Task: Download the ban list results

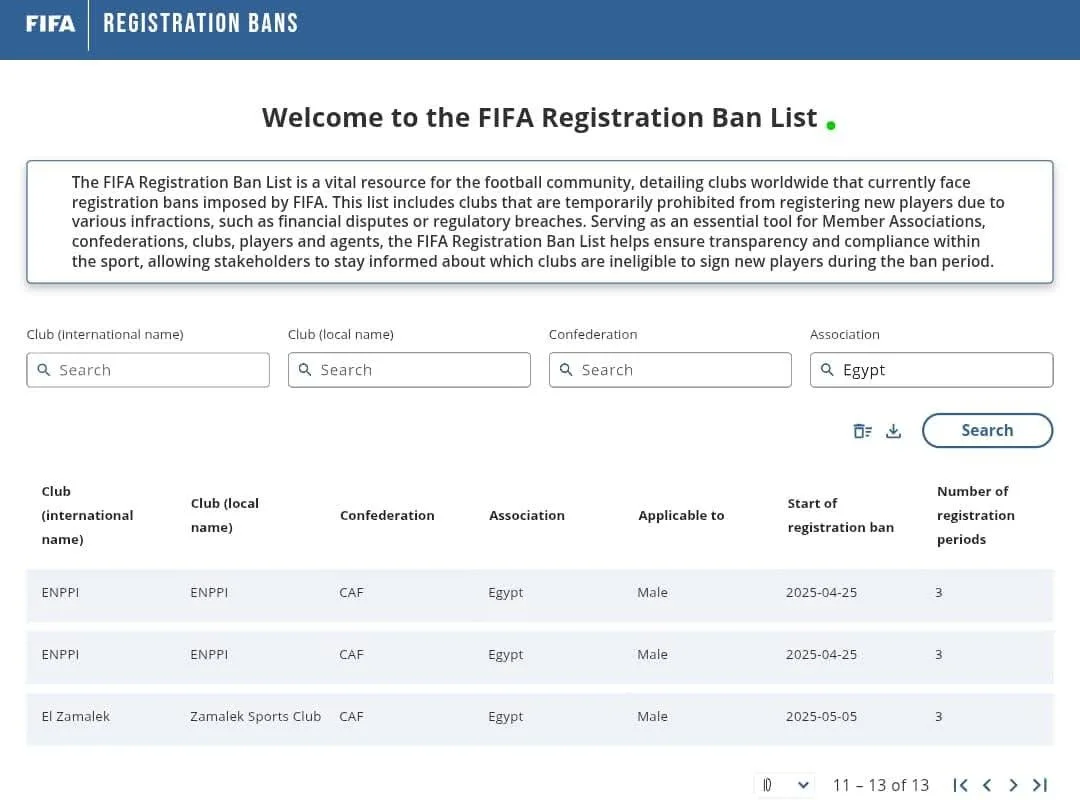Action: (x=893, y=431)
